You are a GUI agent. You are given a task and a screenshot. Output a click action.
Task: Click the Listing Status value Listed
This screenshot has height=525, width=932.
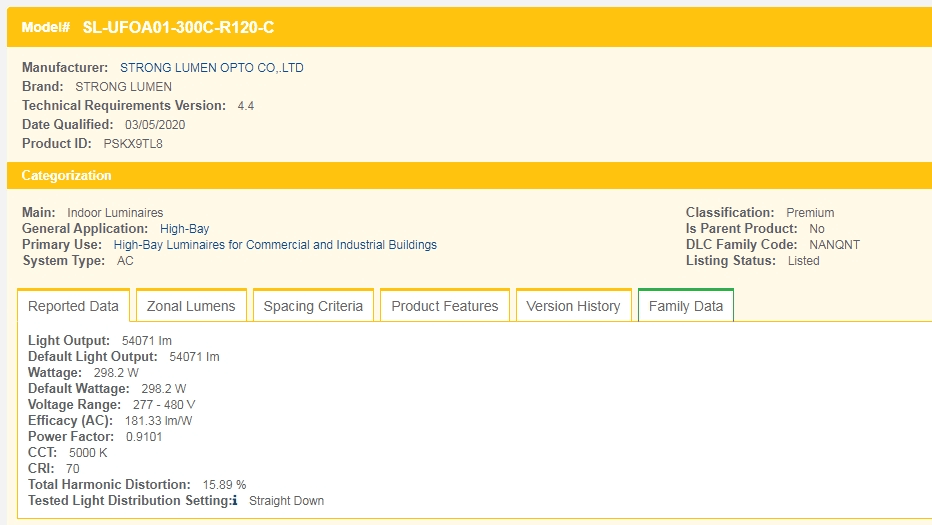[803, 261]
